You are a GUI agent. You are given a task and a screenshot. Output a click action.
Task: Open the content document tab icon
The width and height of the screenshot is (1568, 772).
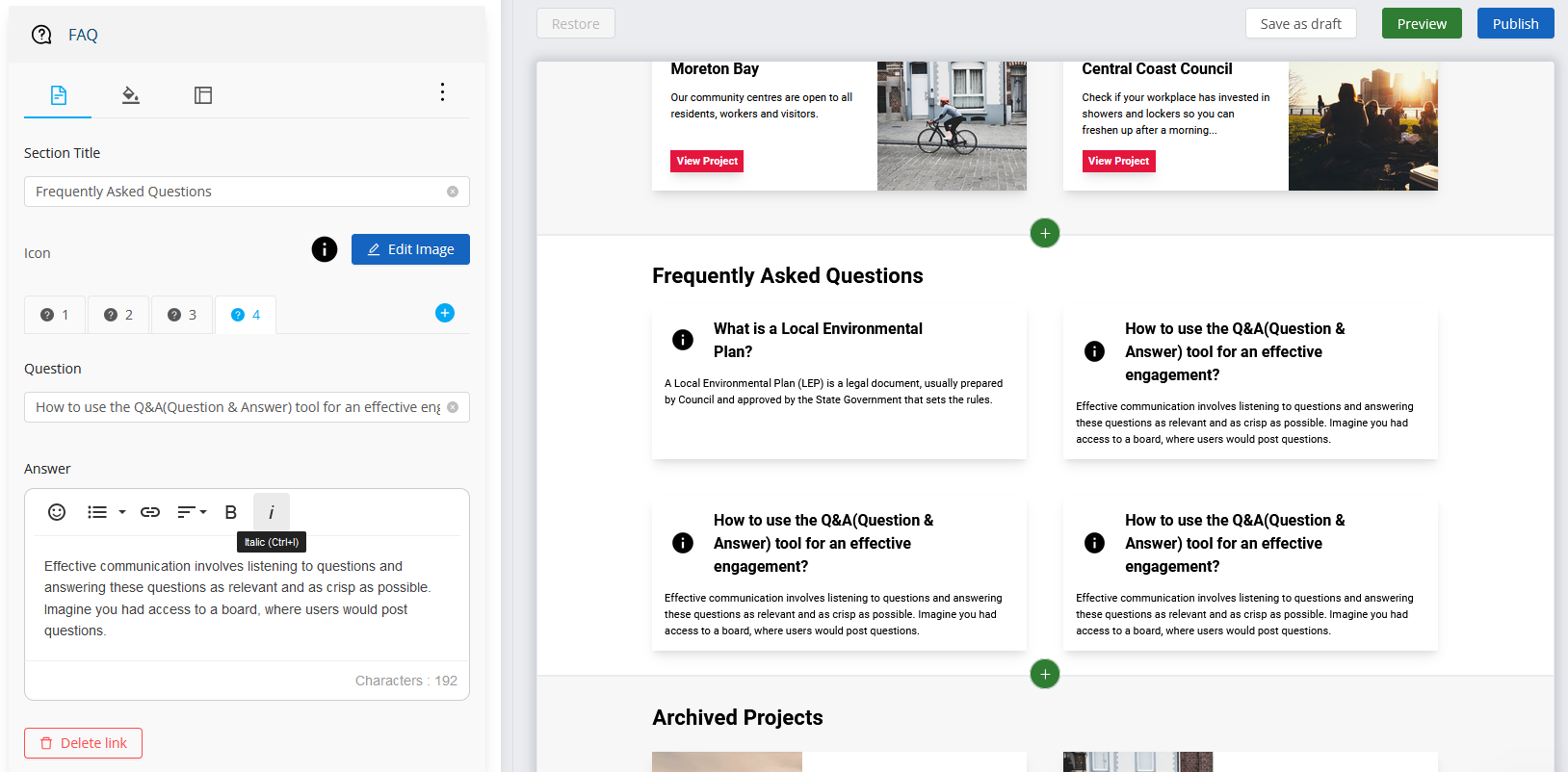(59, 95)
